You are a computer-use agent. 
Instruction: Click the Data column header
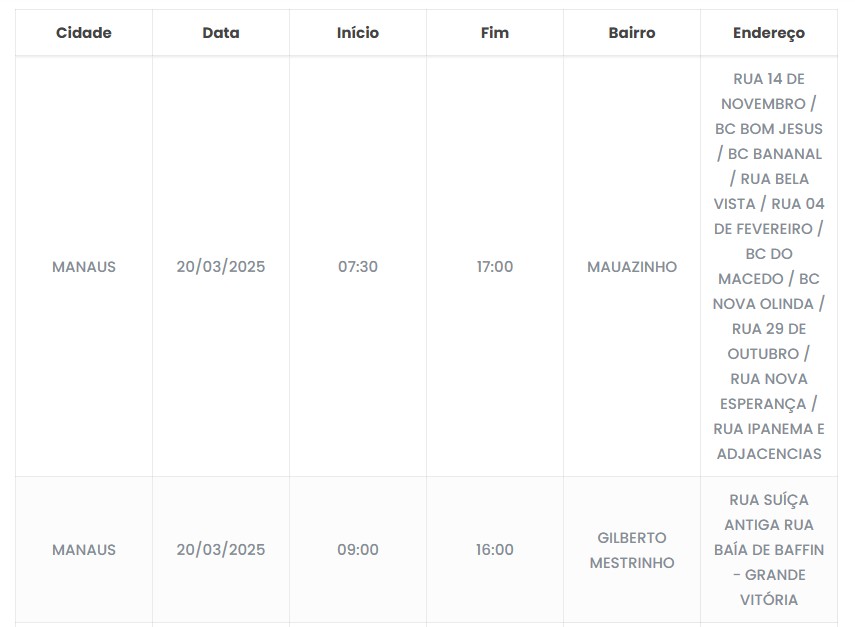[221, 33]
